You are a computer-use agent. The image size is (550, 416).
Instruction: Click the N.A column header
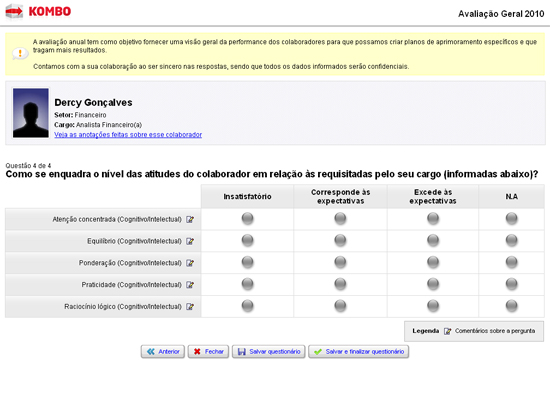pos(511,196)
